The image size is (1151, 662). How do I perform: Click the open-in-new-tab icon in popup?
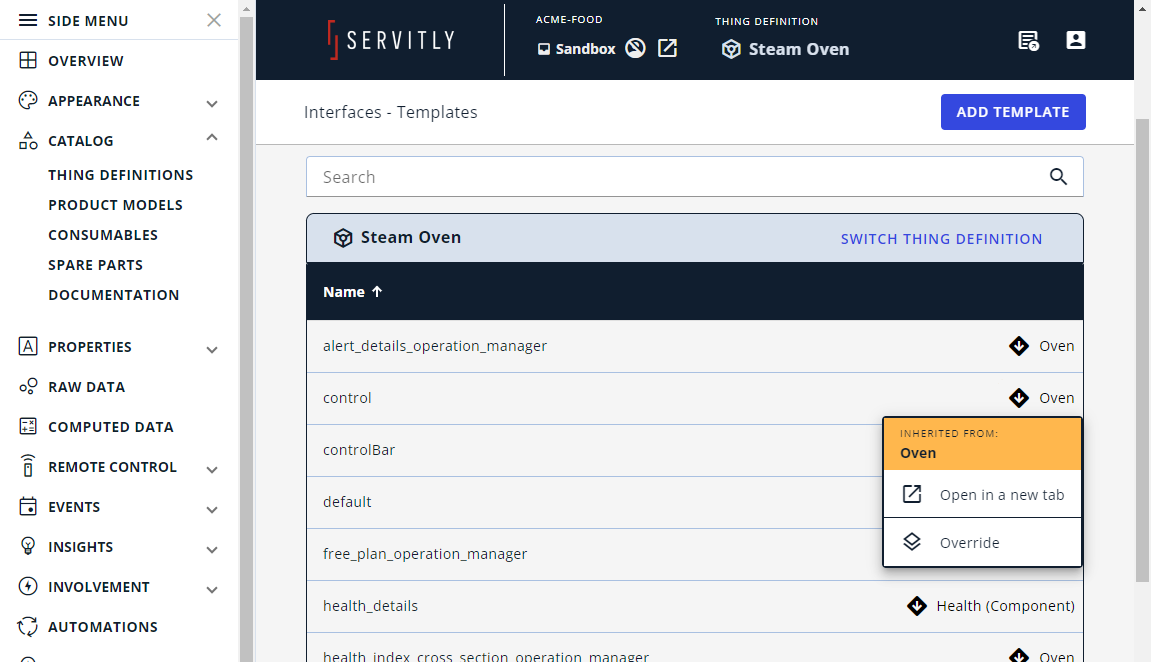click(912, 494)
